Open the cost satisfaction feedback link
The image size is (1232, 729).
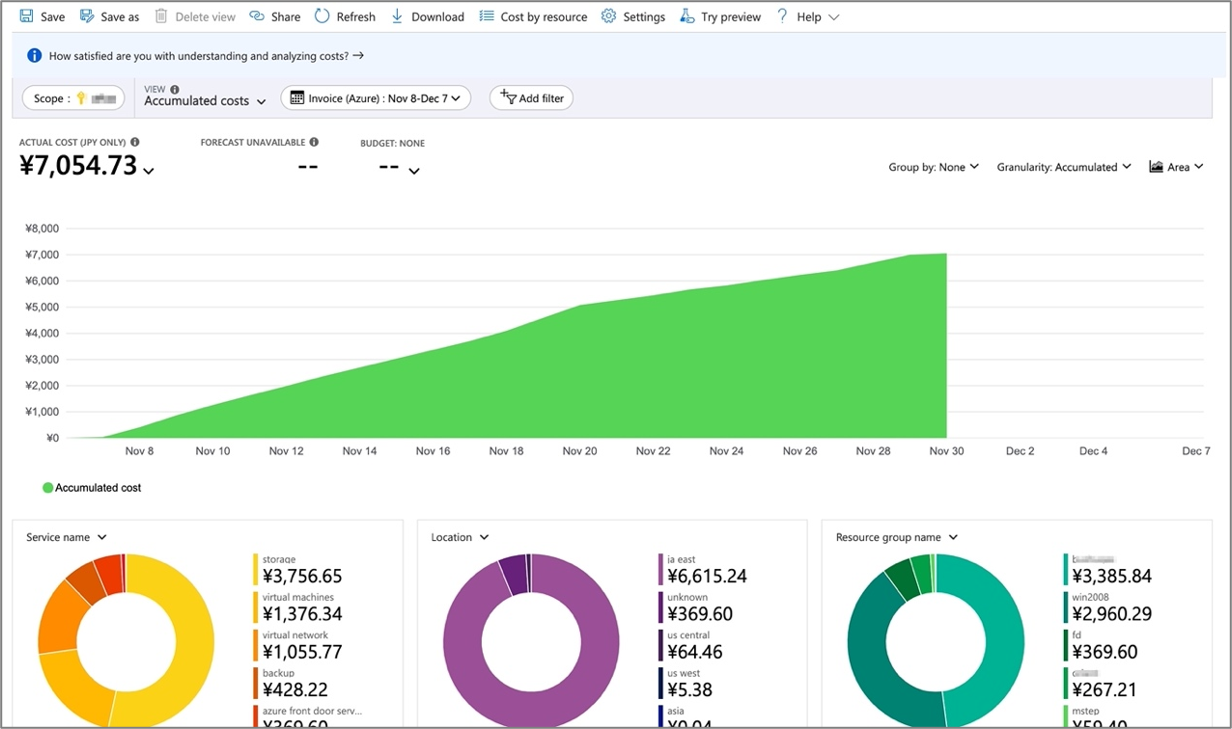coord(206,56)
